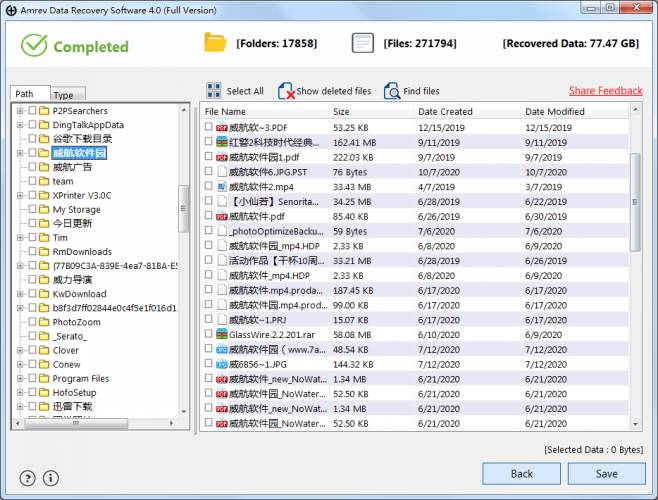
Task: Click the yellow Folders count icon
Action: coord(215,43)
